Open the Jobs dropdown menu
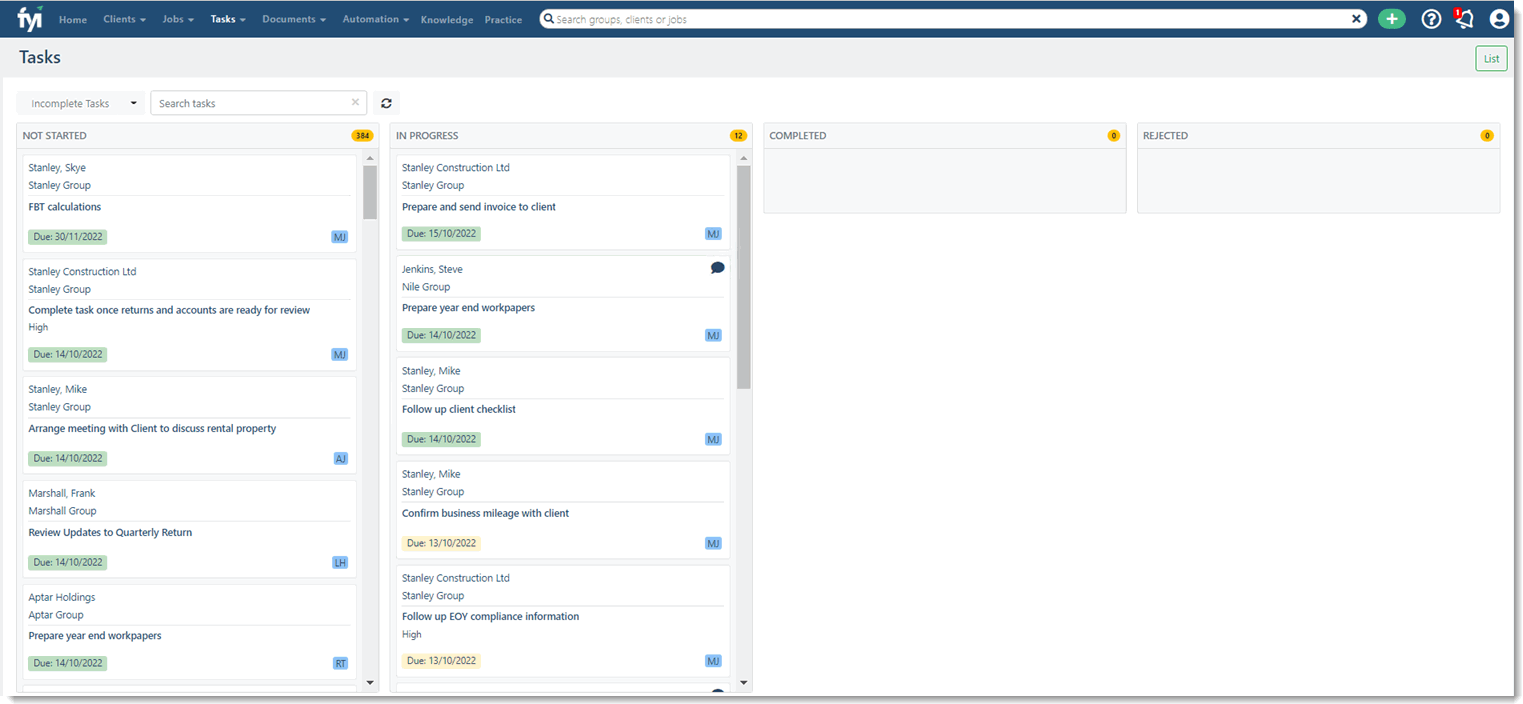Image resolution: width=1523 pixels, height=704 pixels. click(x=177, y=18)
